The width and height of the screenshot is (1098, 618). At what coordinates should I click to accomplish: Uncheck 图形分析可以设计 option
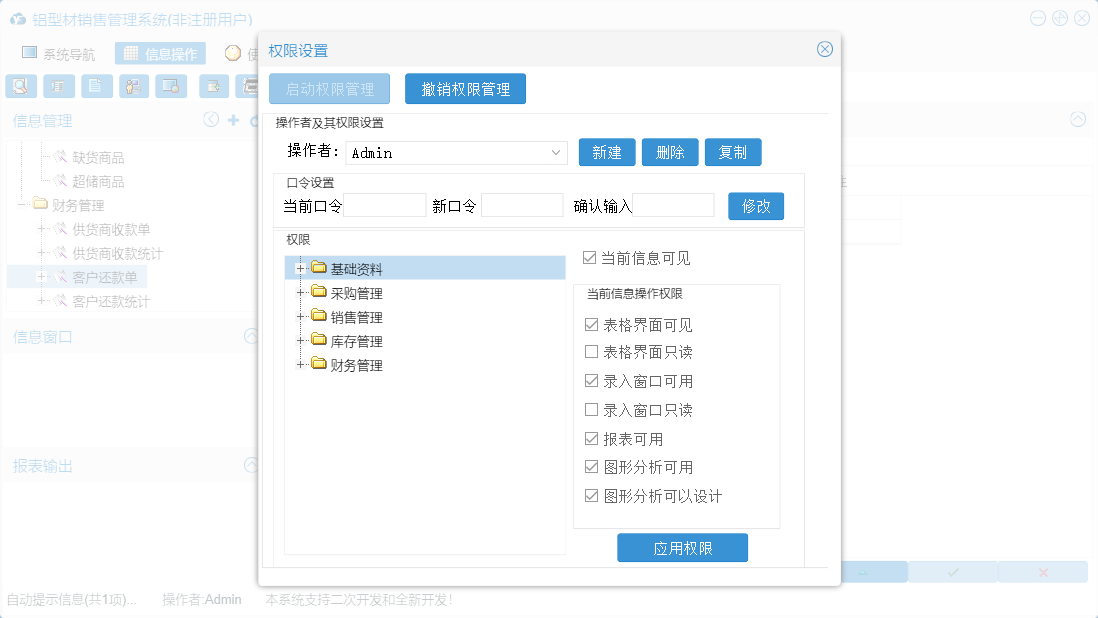pos(591,496)
